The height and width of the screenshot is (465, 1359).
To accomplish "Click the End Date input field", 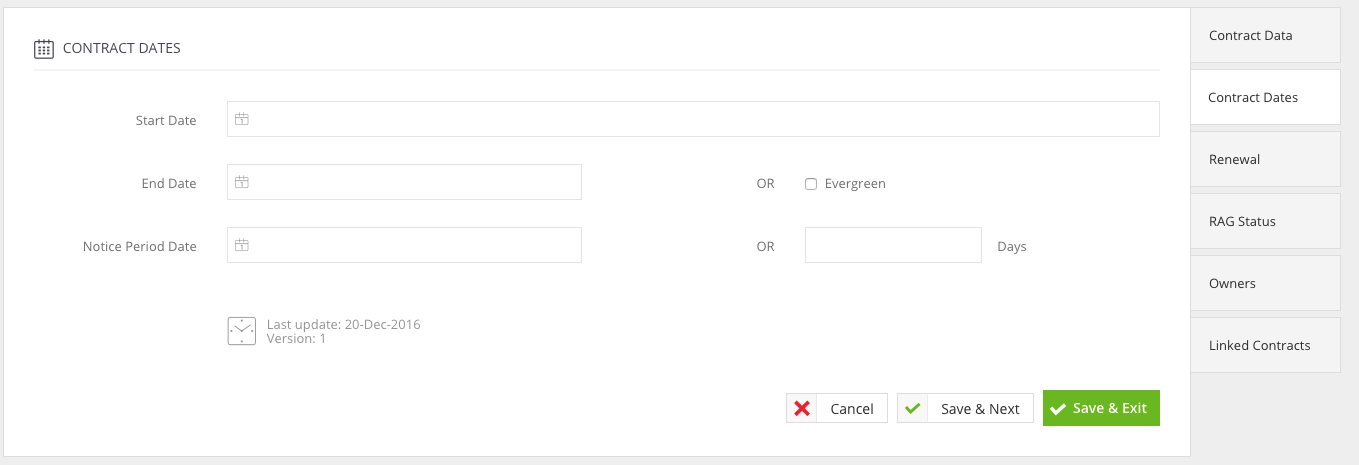I will [x=404, y=182].
